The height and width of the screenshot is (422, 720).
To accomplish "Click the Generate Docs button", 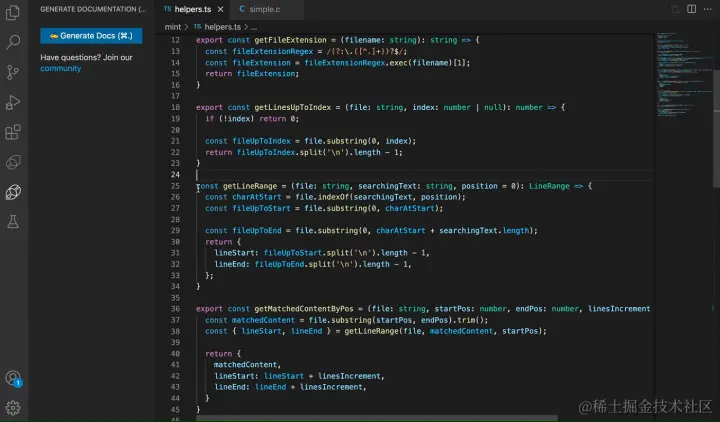I will pos(91,35).
